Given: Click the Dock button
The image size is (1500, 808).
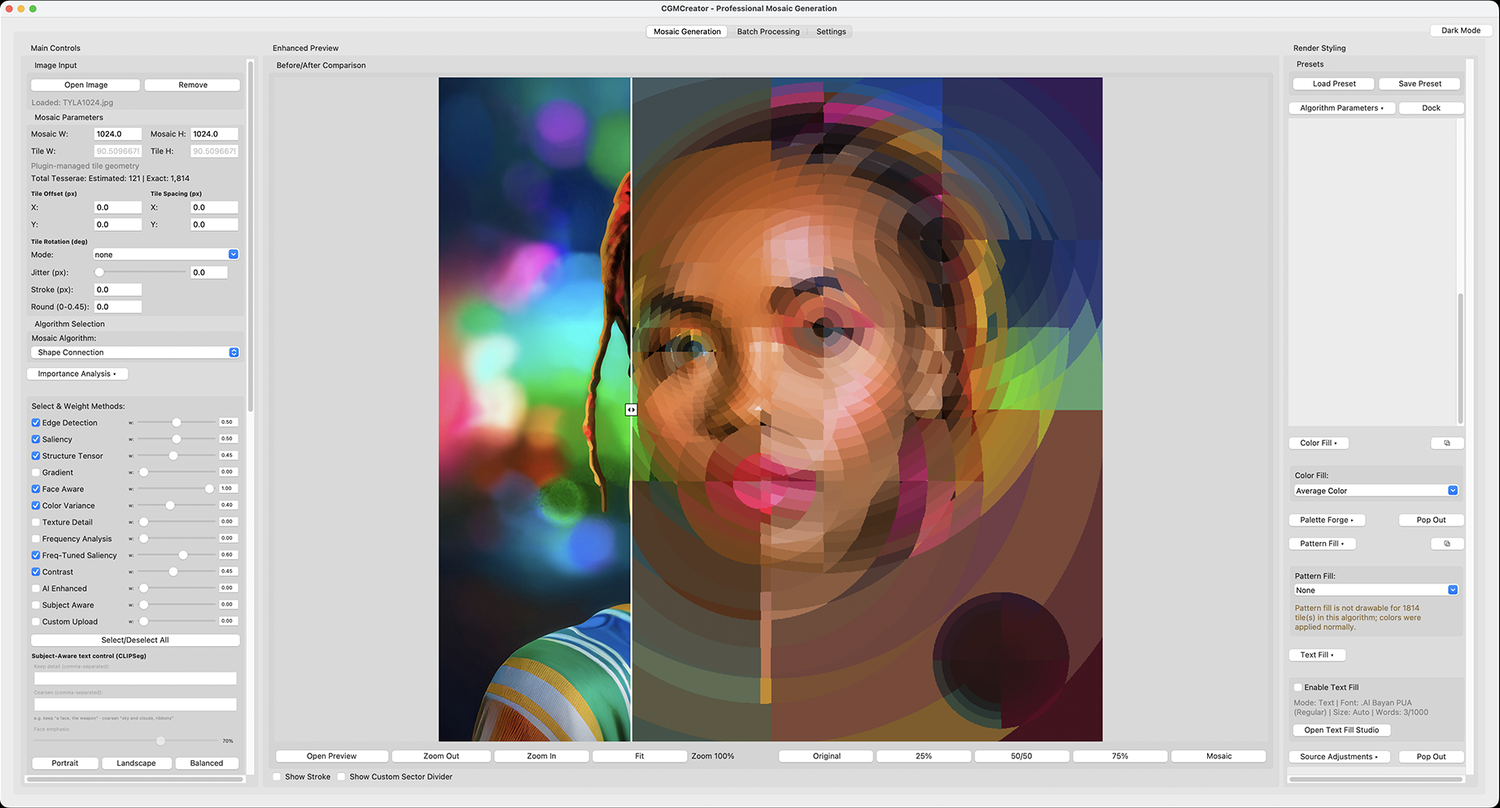Looking at the screenshot, I should [x=1431, y=108].
